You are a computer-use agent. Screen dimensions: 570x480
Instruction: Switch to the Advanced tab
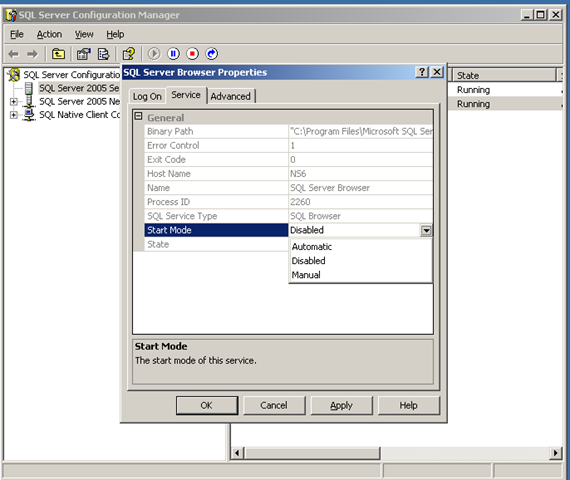click(231, 96)
